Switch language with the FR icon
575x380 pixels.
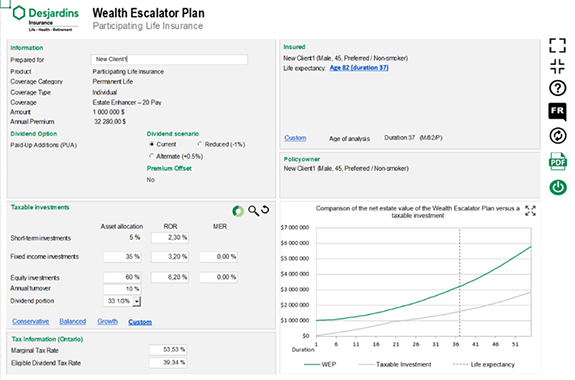pos(557,112)
